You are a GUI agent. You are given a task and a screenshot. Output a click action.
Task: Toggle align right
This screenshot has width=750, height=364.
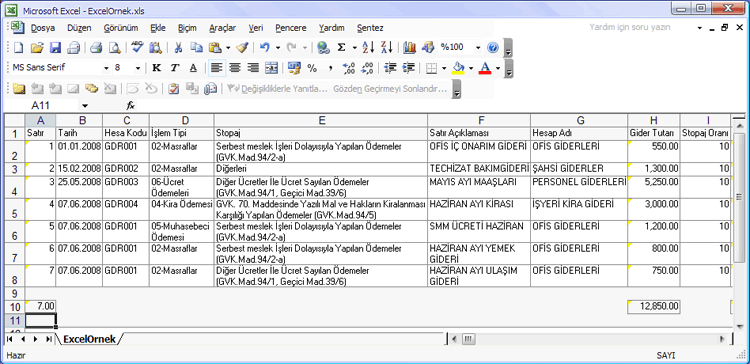253,68
